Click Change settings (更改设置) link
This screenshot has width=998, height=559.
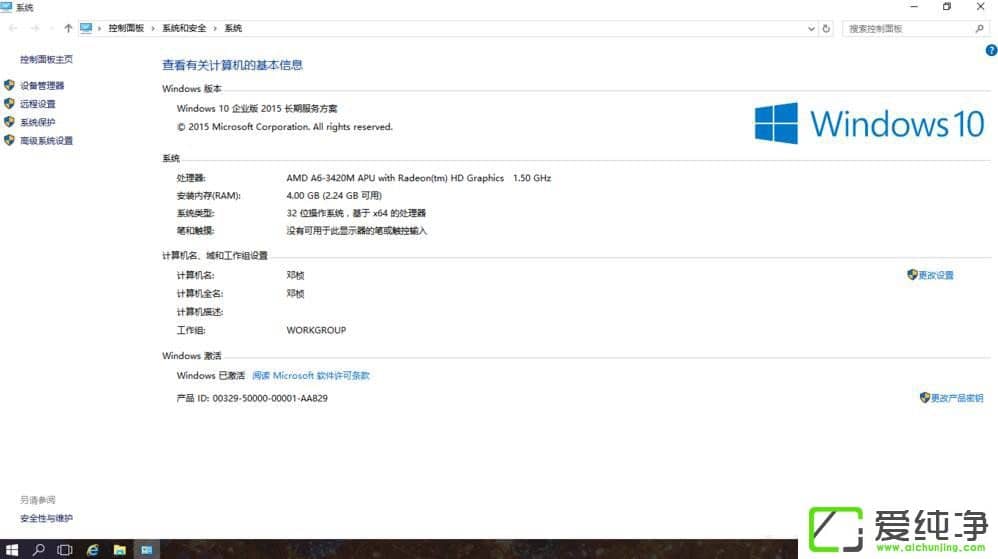936,275
